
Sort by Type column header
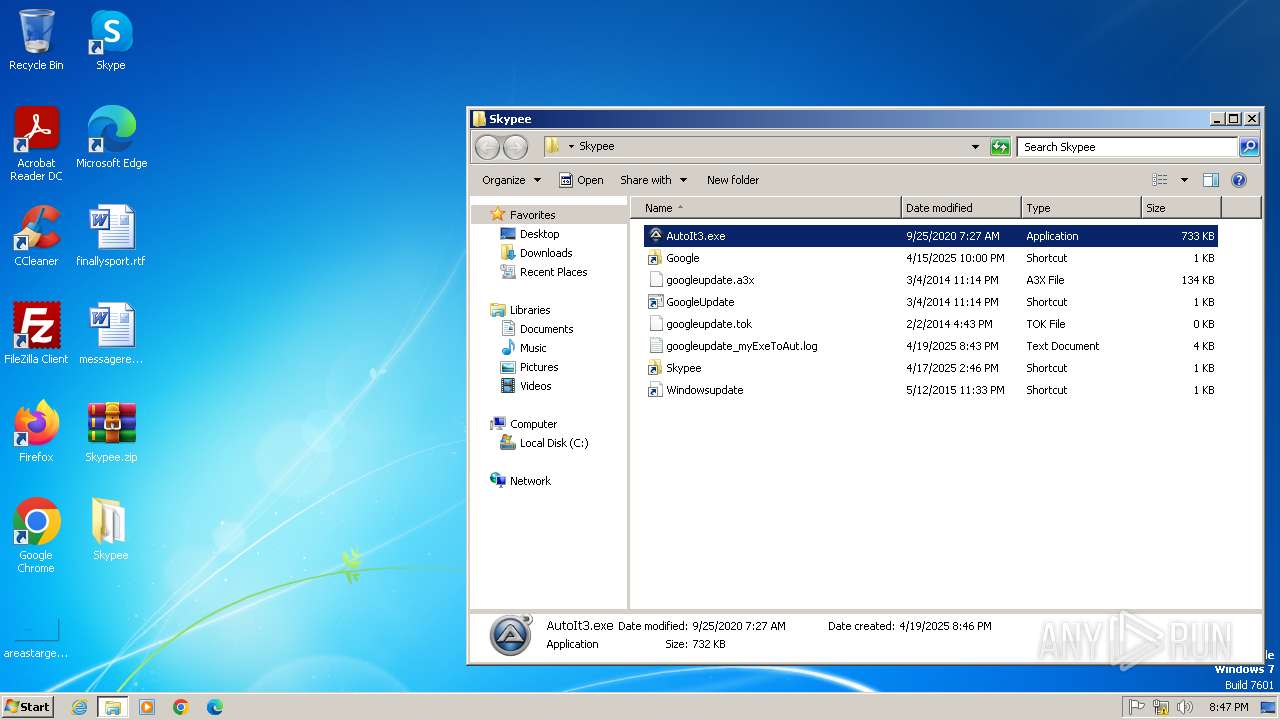(1081, 208)
